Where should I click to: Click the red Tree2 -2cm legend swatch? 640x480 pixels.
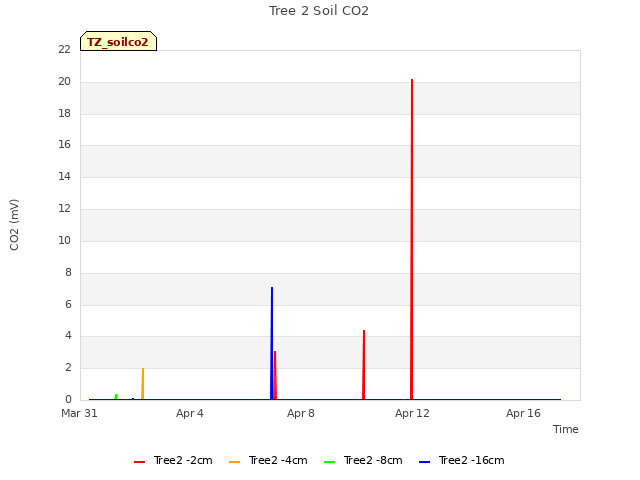click(x=140, y=462)
